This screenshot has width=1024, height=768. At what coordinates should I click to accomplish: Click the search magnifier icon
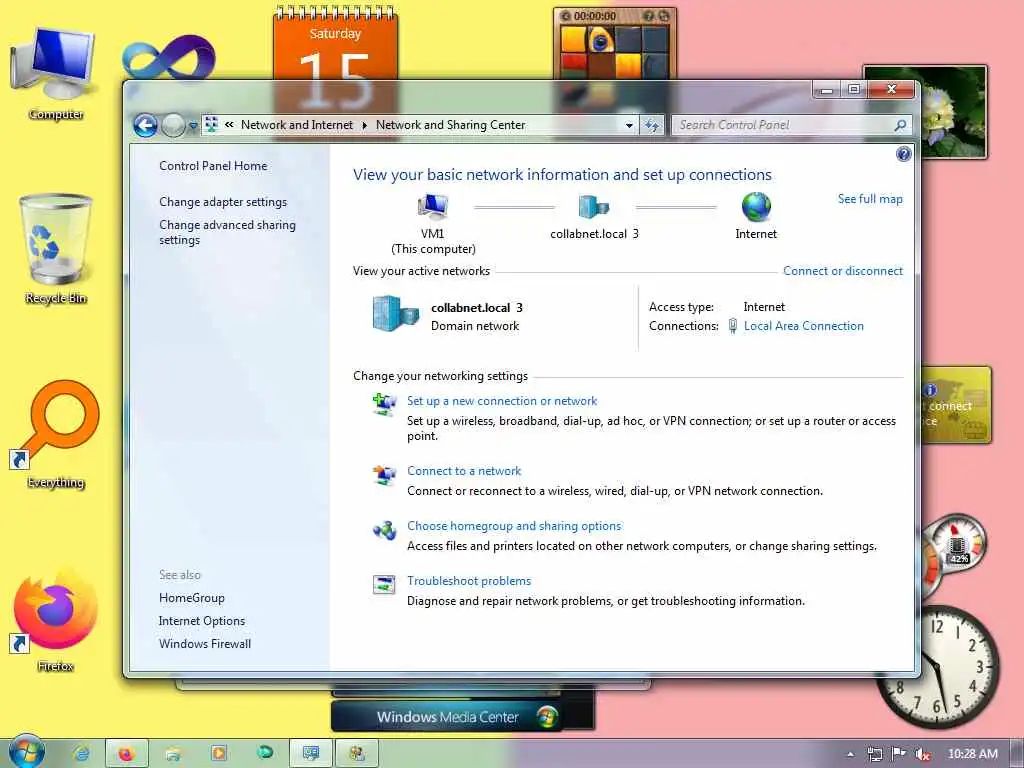[900, 125]
